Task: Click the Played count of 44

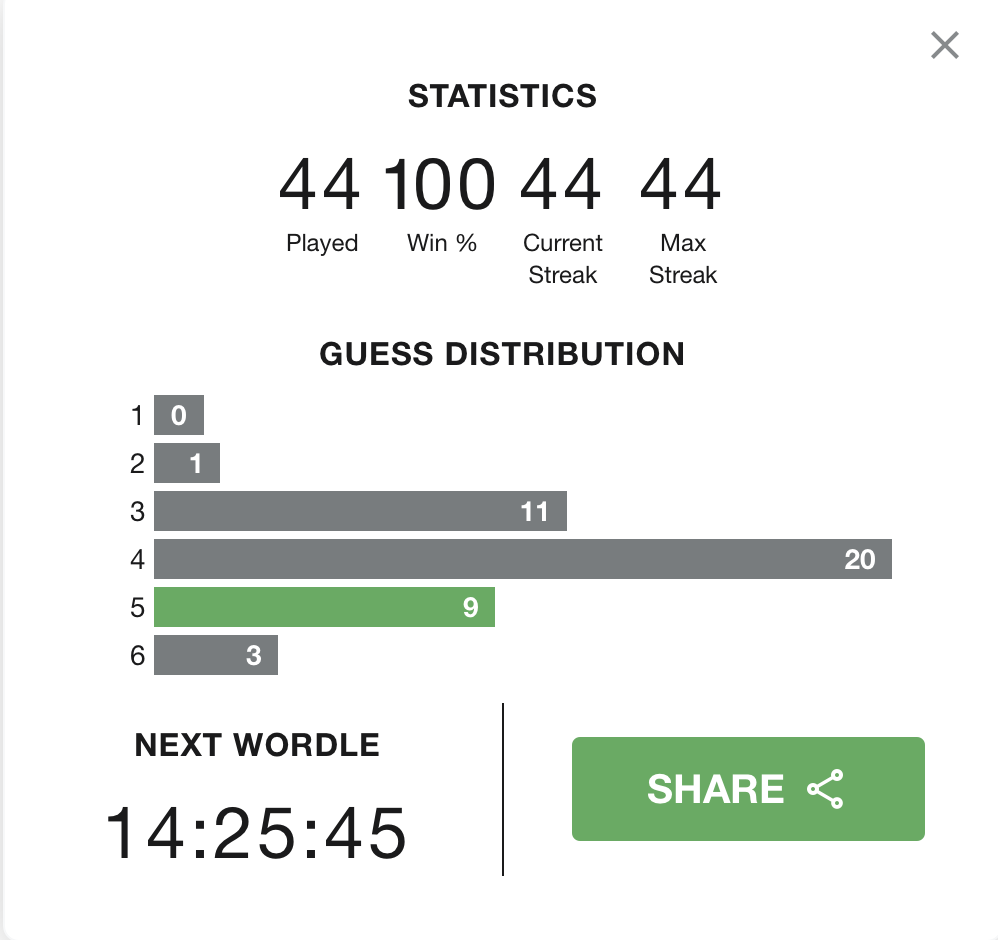Action: (x=320, y=185)
